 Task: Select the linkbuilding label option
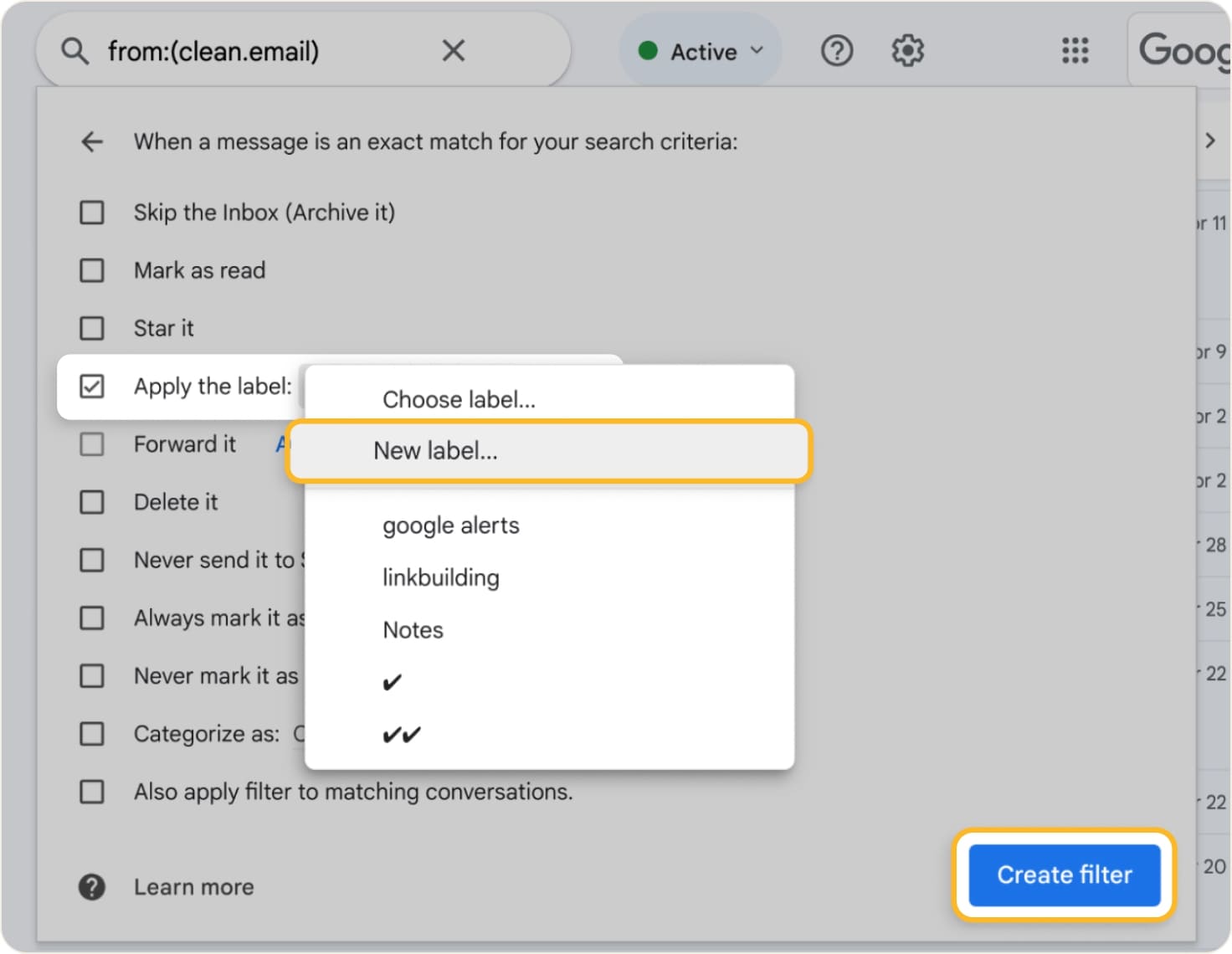tap(440, 577)
